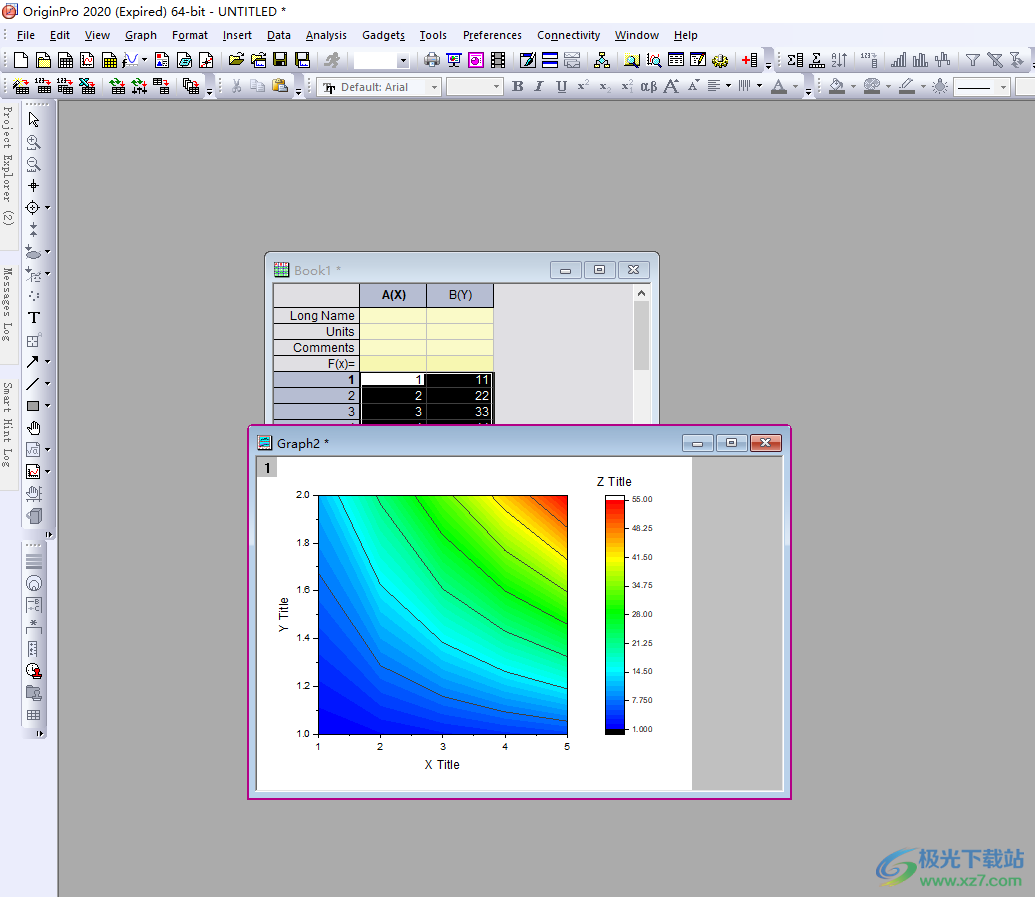Viewport: 1035px width, 897px height.
Task: Open the File menu
Action: [x=26, y=35]
